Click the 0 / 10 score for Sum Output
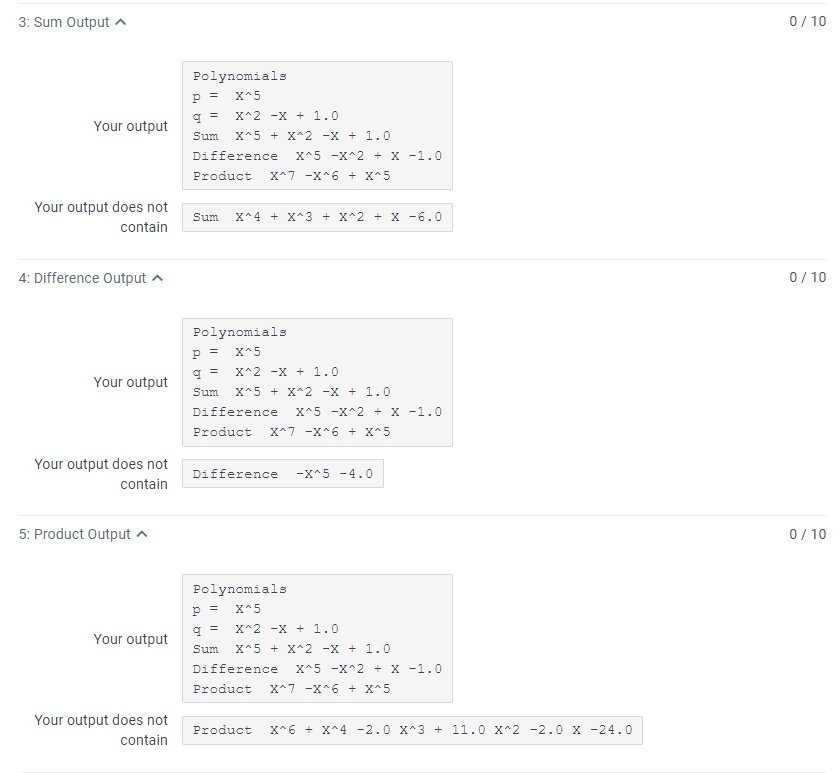The height and width of the screenshot is (773, 840). [807, 21]
